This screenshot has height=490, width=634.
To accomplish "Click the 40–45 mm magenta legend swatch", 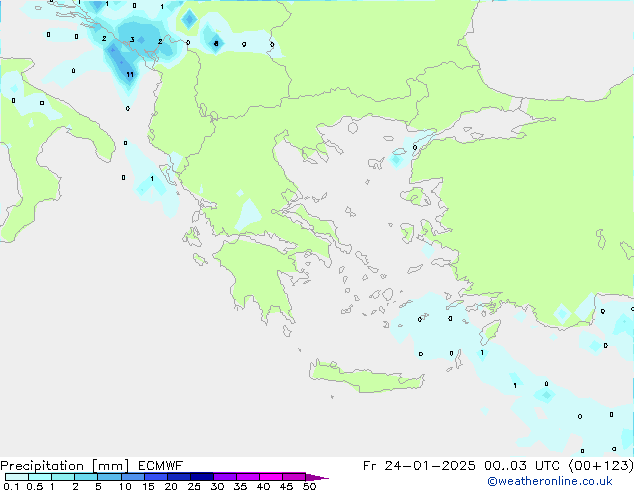I will (271, 477).
